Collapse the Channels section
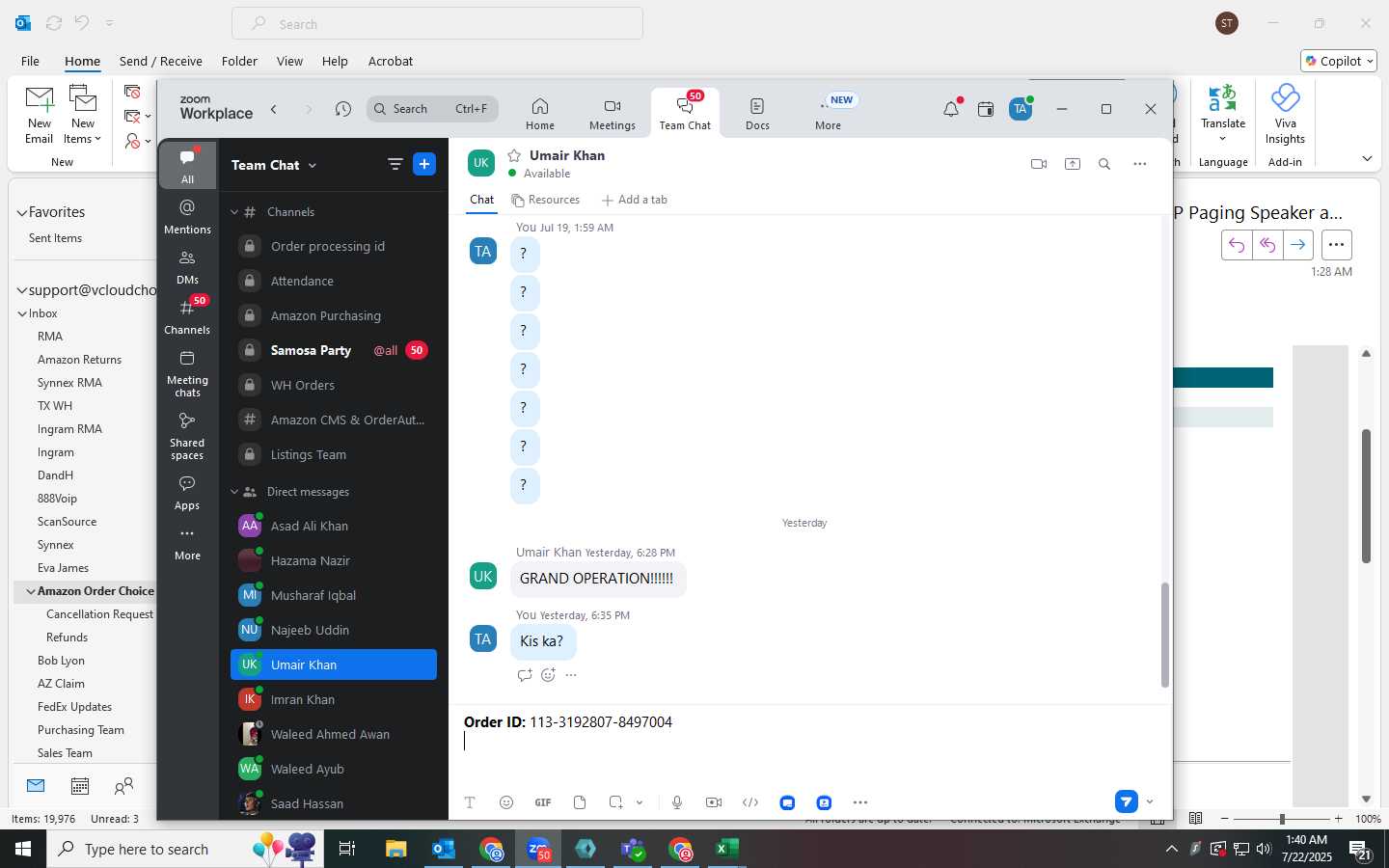This screenshot has width=1389, height=868. coord(234,212)
